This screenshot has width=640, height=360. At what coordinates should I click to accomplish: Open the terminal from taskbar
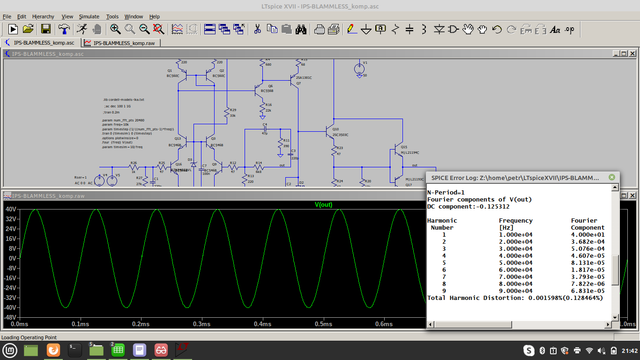tap(74, 350)
